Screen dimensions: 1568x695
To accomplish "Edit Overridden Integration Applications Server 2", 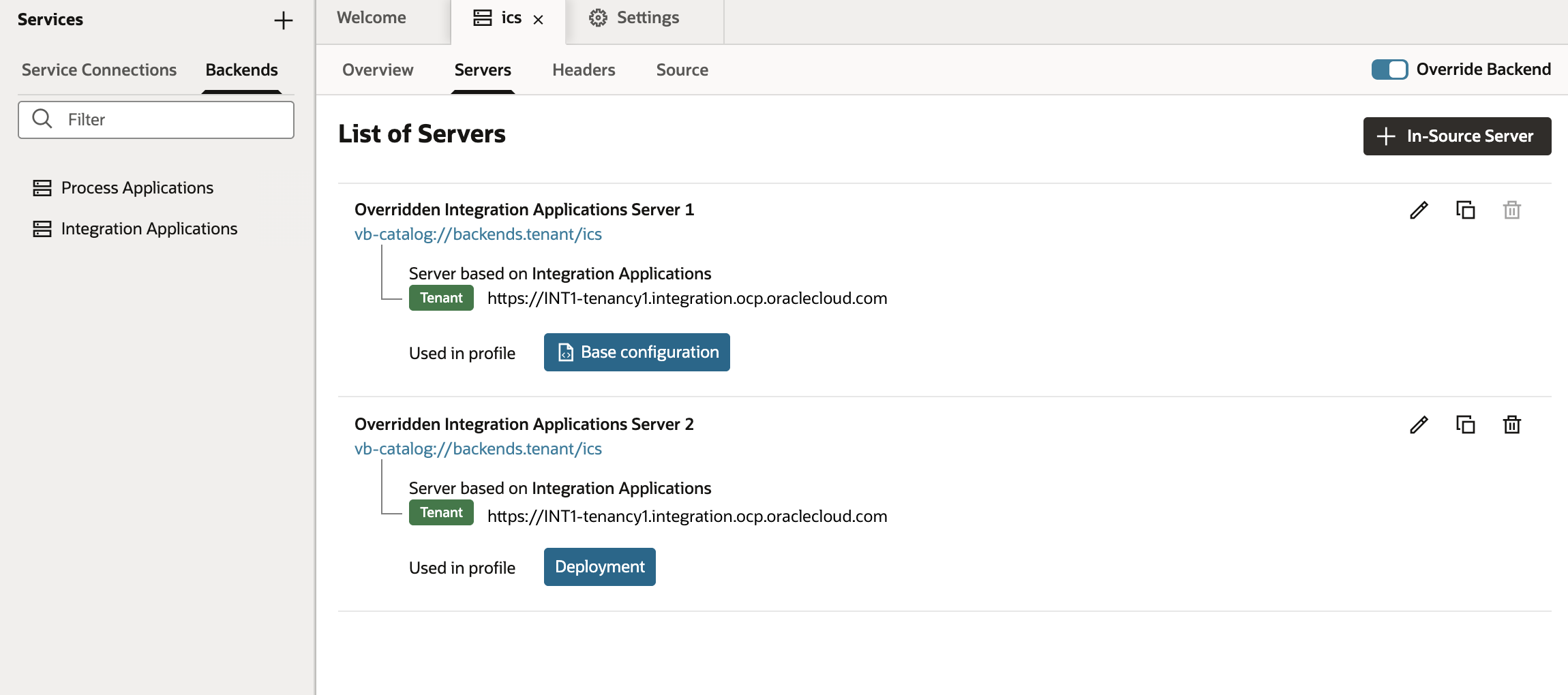I will click(1419, 424).
